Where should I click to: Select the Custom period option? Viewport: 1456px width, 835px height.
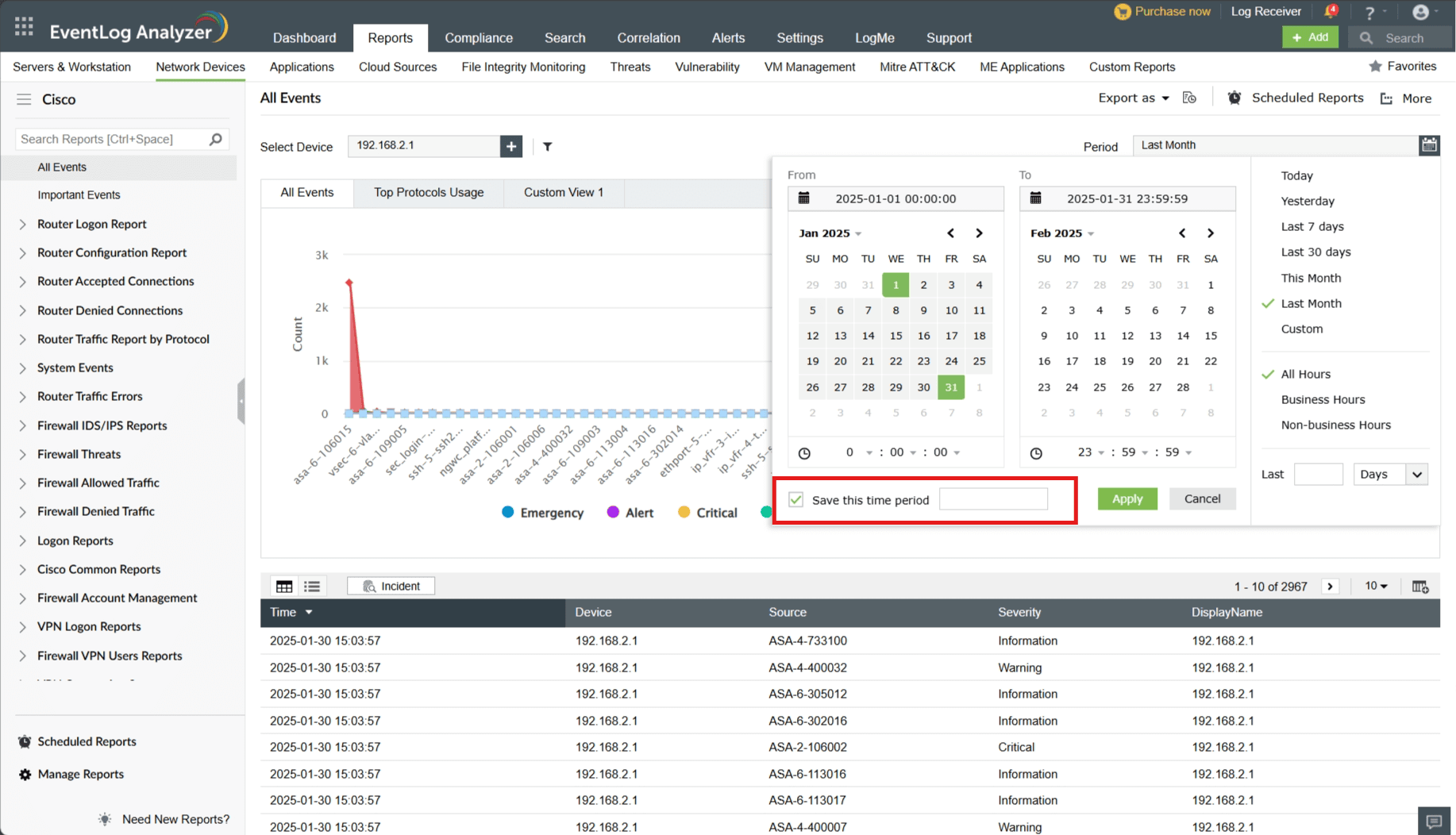pos(1302,329)
